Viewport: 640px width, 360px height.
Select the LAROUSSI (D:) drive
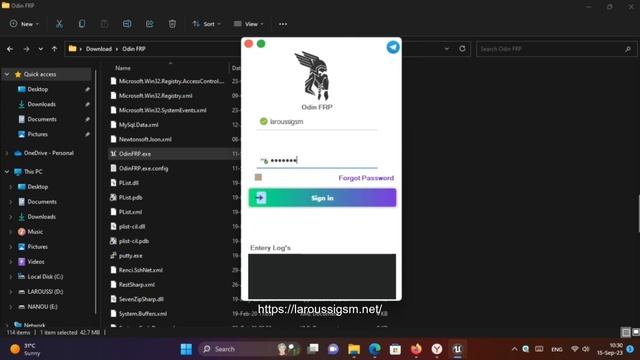point(45,292)
